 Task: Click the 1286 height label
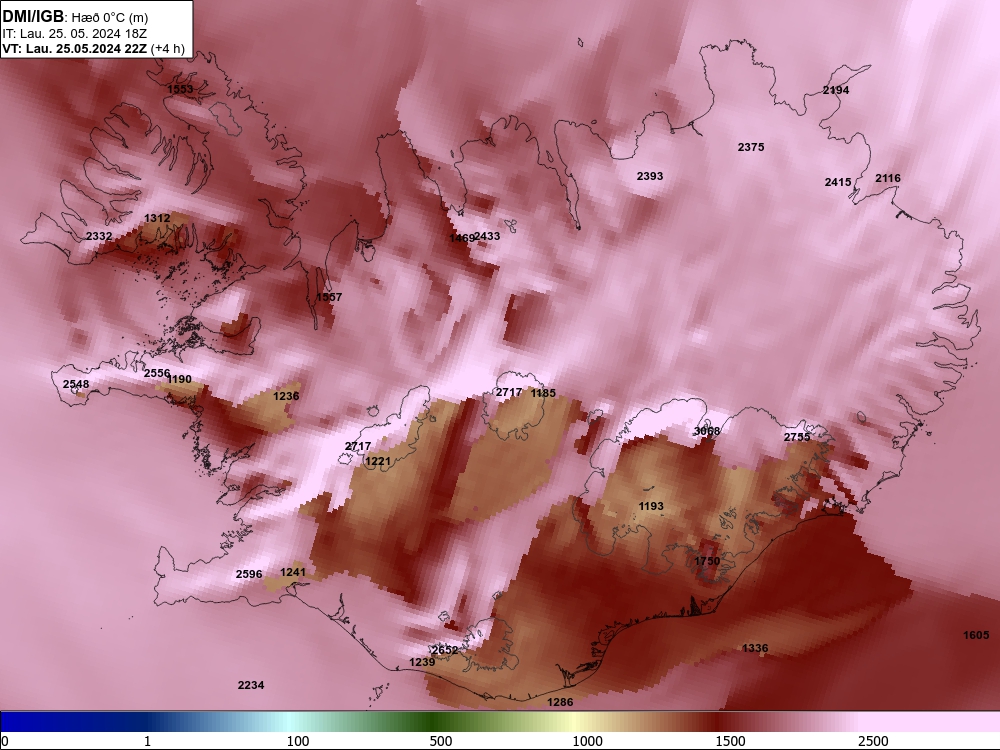coord(560,702)
